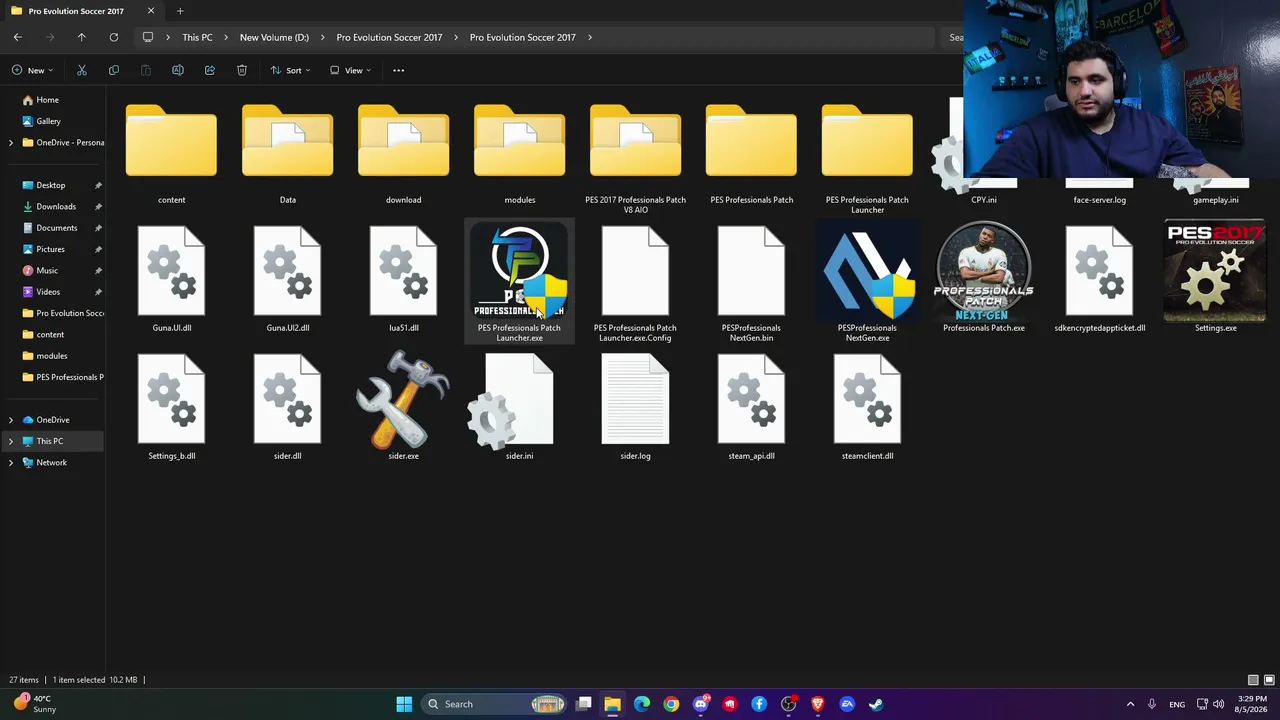The height and width of the screenshot is (720, 1280).
Task: Open Music in navigation pane
Action: tap(47, 270)
